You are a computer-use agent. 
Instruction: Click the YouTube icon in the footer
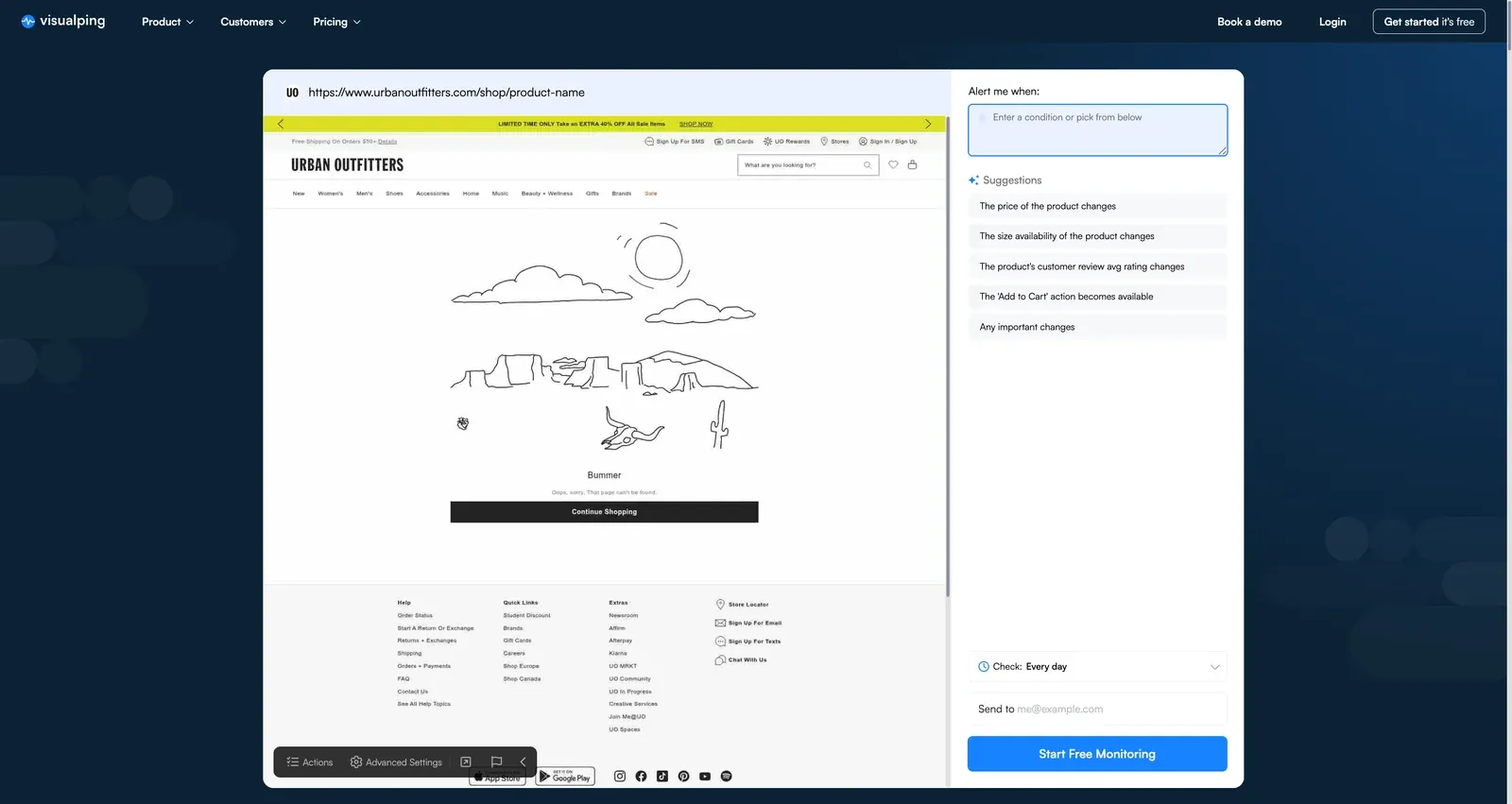(x=705, y=777)
